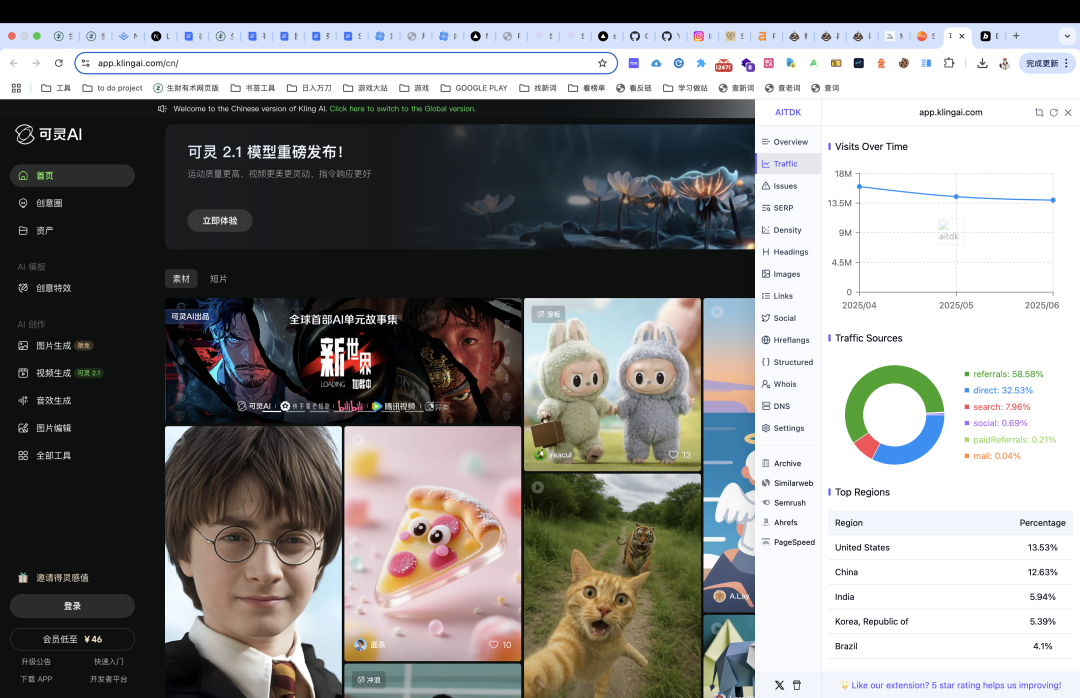Bookmark page with the star icon
The image size is (1080, 698).
click(603, 63)
